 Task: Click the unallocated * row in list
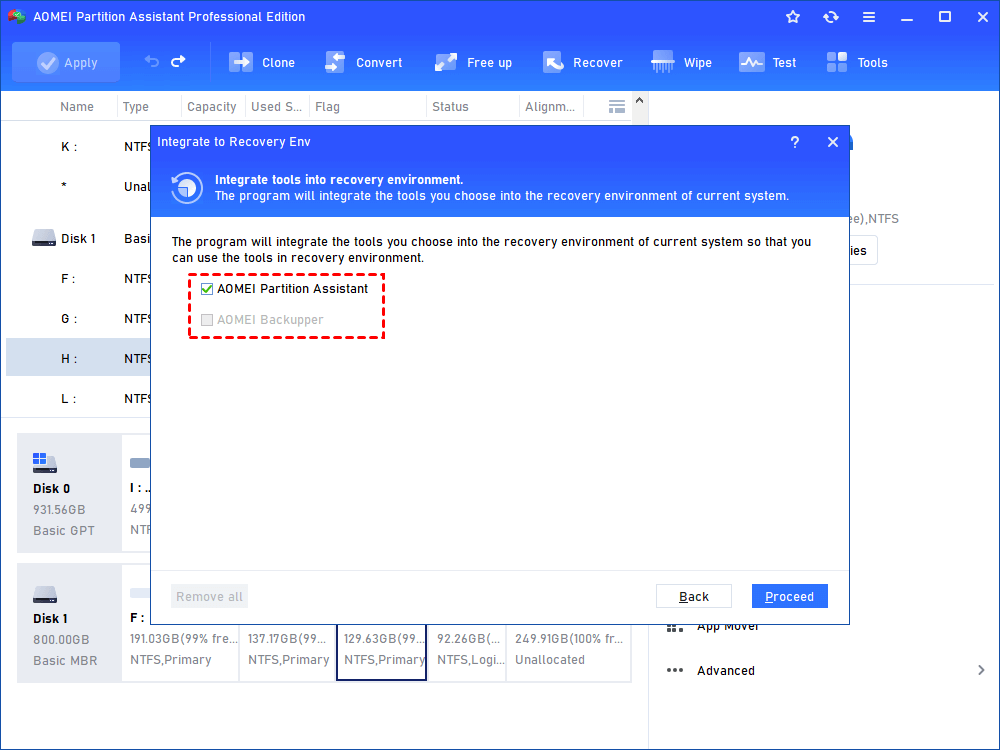(x=78, y=186)
